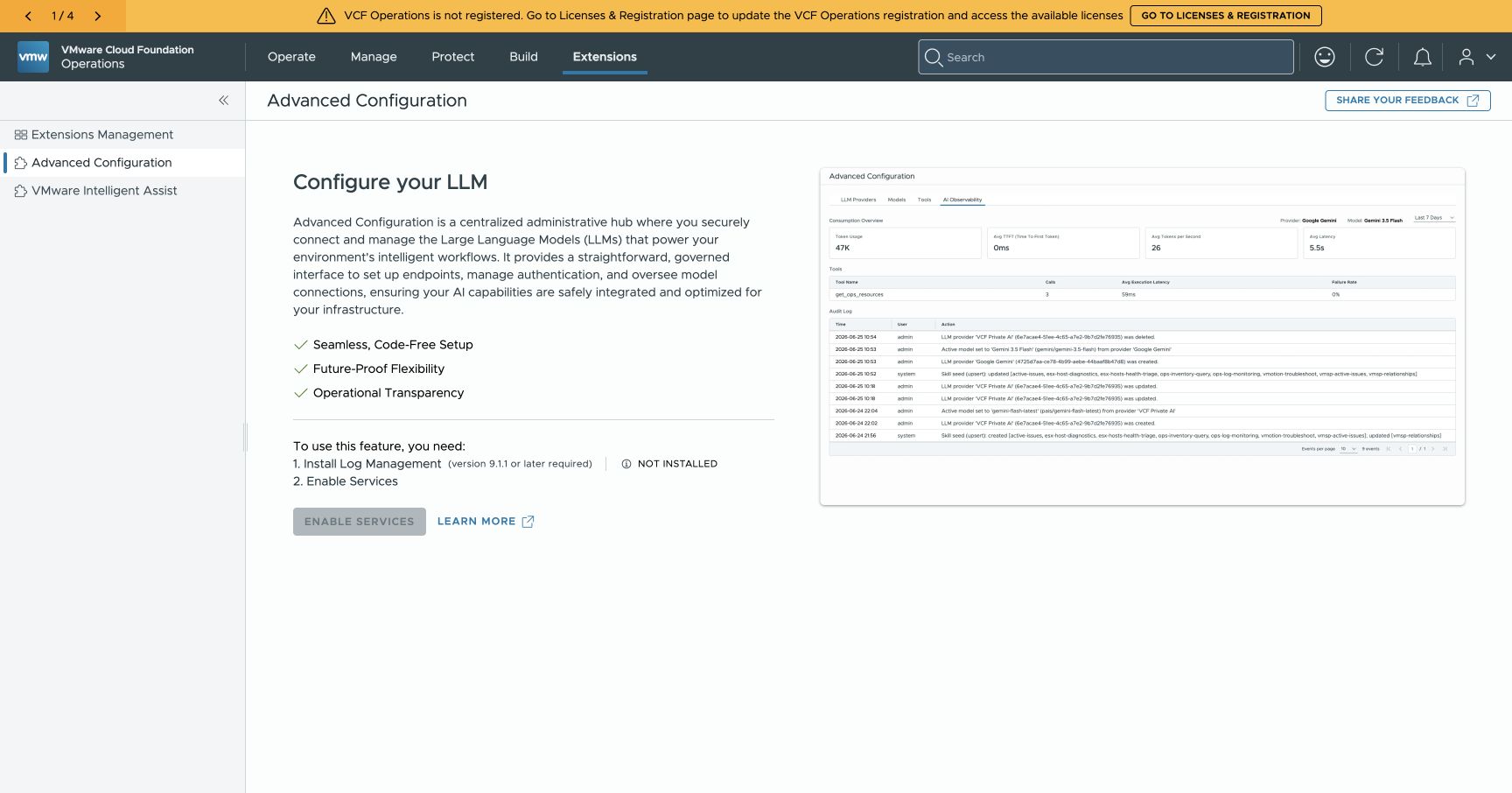Select the Extensions tab

(605, 57)
